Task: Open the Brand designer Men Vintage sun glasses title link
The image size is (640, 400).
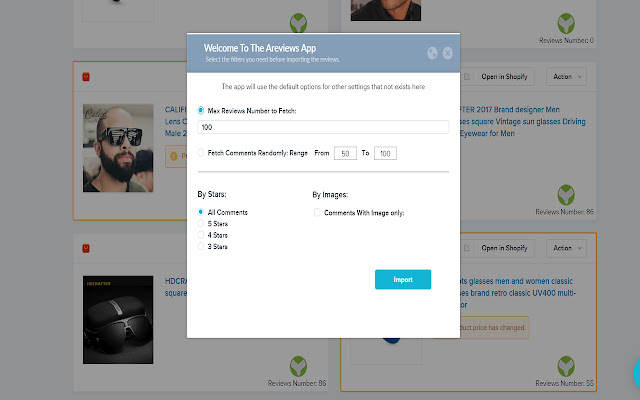Action: pos(523,122)
